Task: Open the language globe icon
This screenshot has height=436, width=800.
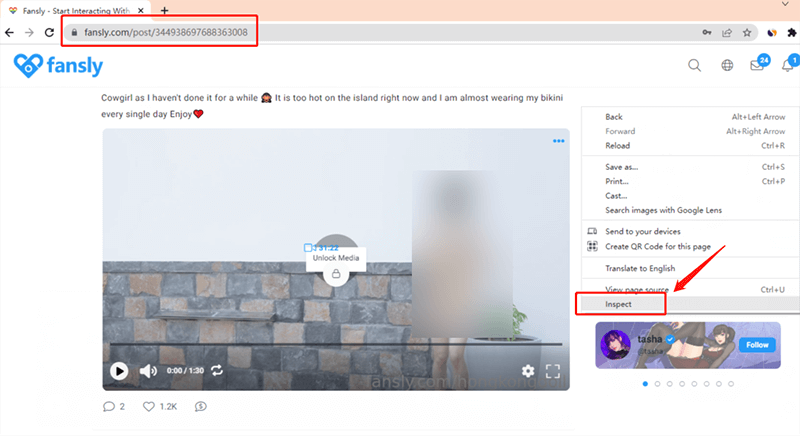Action: [727, 66]
